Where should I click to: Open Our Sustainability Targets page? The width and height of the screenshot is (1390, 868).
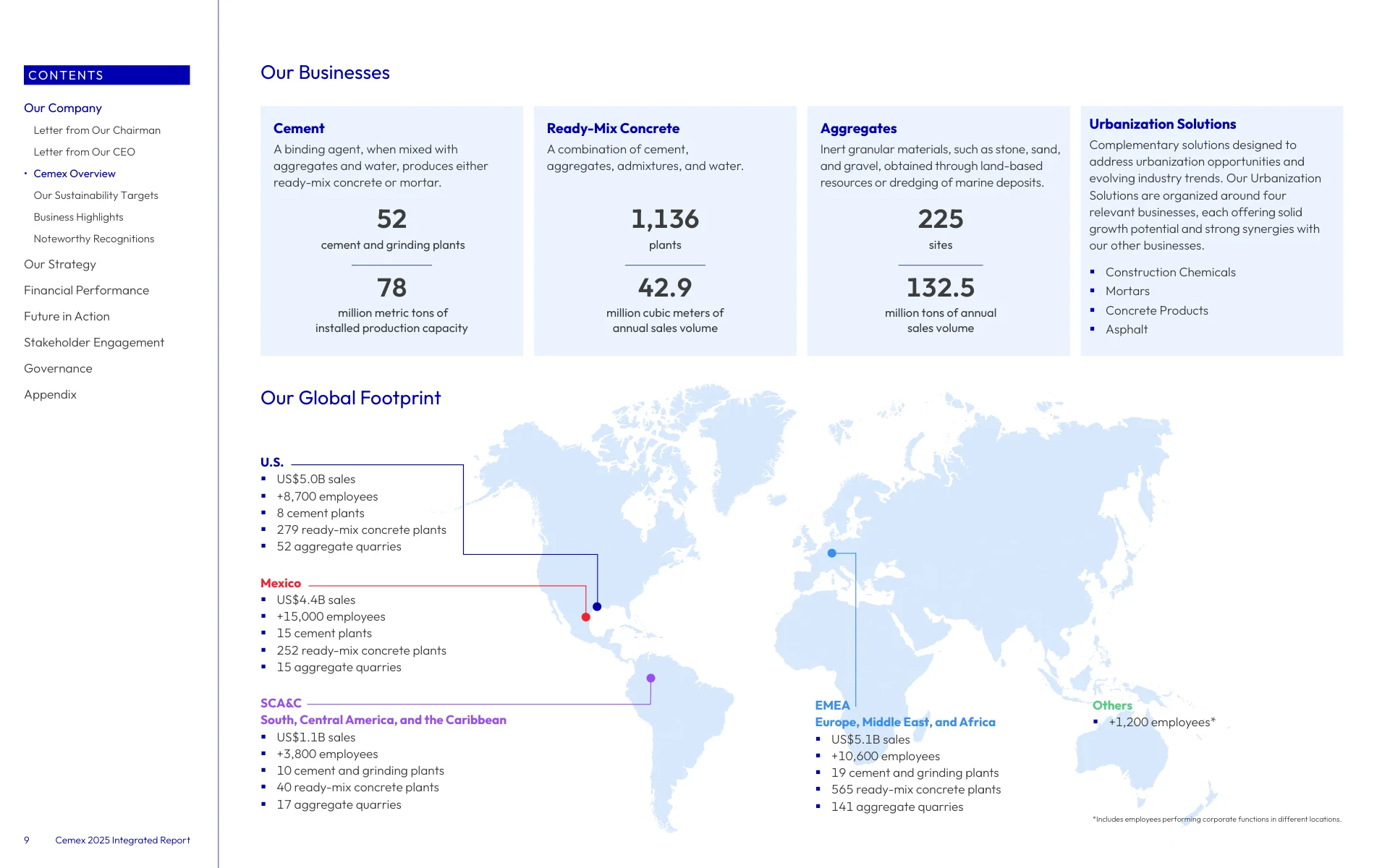pos(96,195)
